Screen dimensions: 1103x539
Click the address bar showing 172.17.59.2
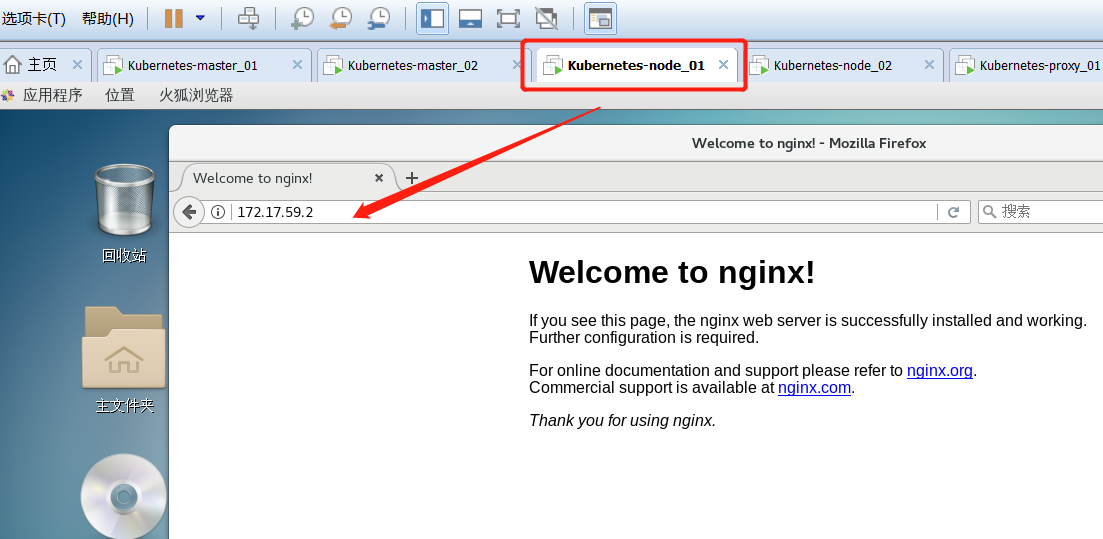(x=580, y=212)
